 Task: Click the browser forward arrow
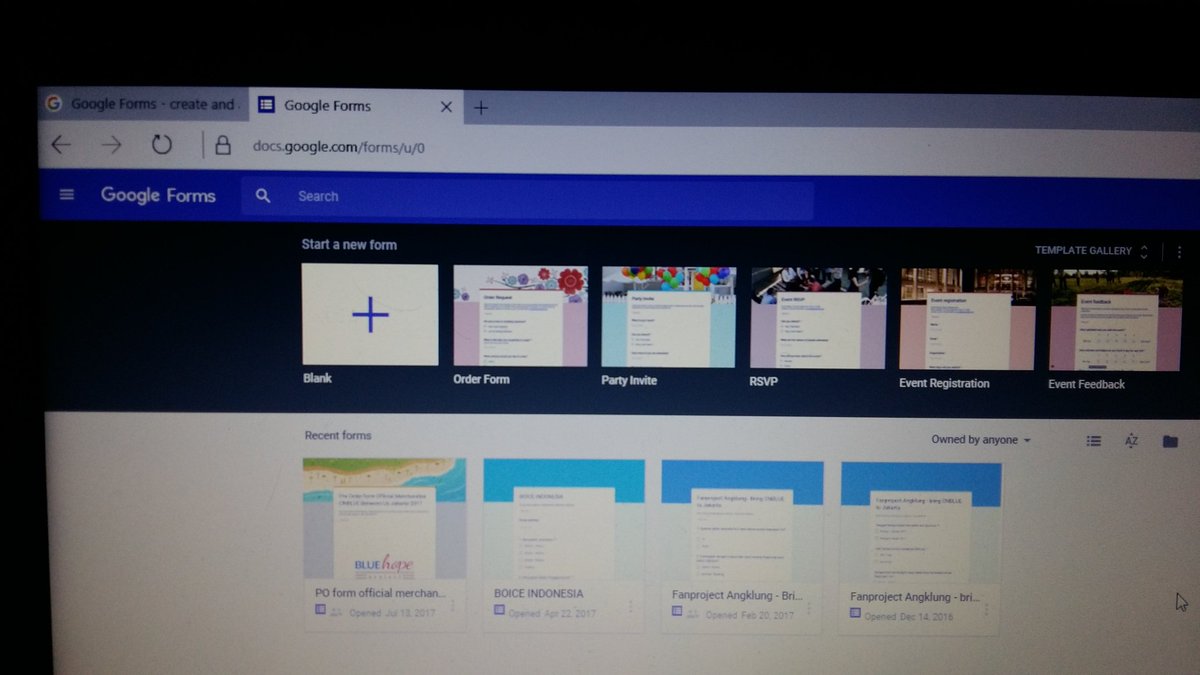point(110,145)
